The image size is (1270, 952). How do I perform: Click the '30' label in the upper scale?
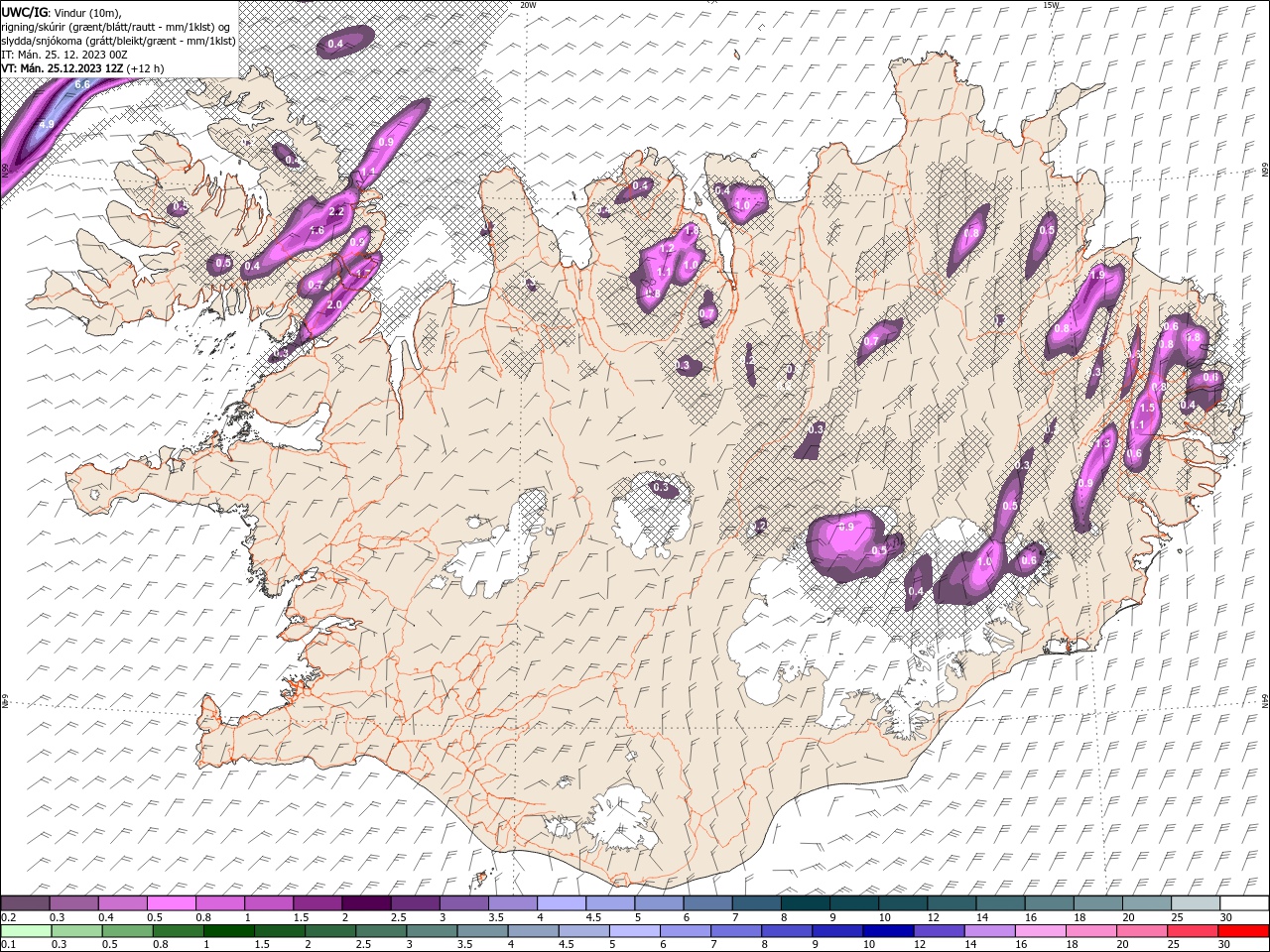click(x=1226, y=917)
